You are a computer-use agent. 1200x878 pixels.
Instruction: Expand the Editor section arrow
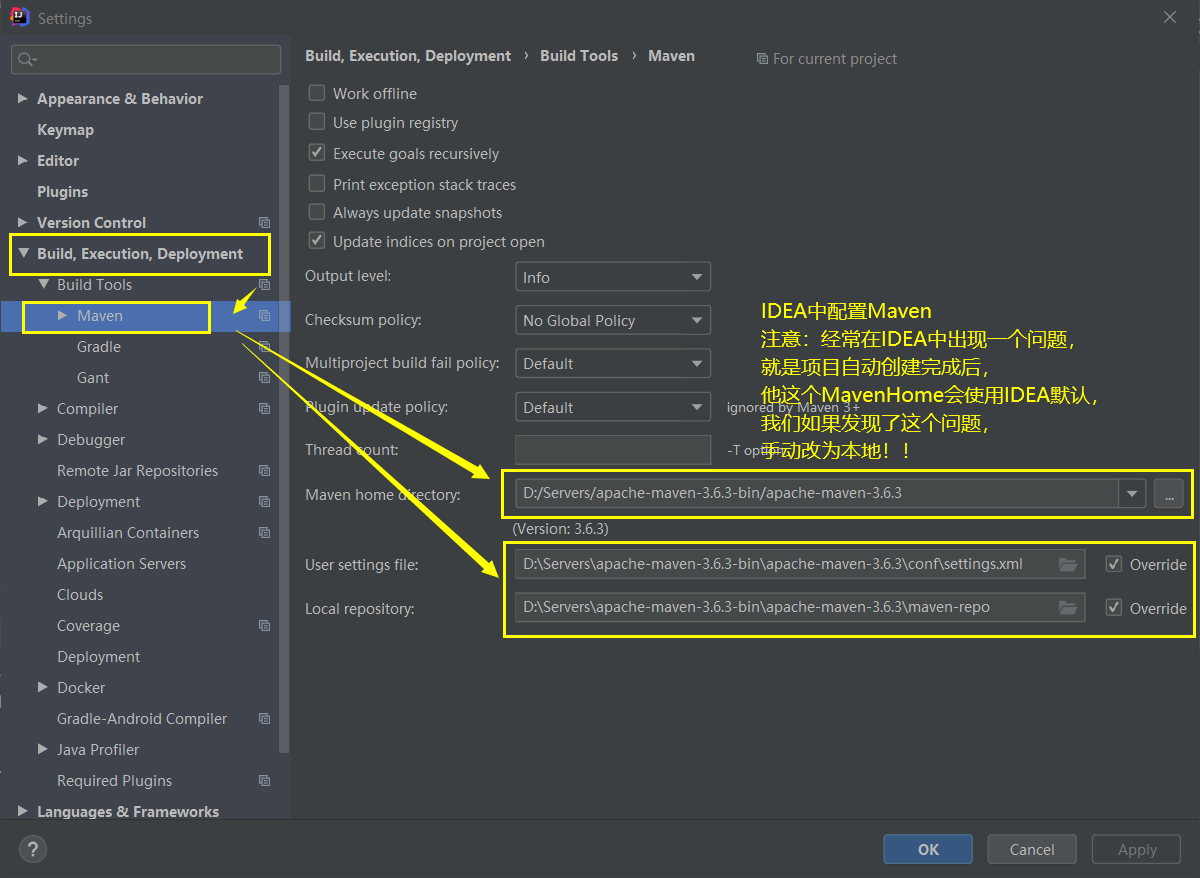click(x=23, y=160)
